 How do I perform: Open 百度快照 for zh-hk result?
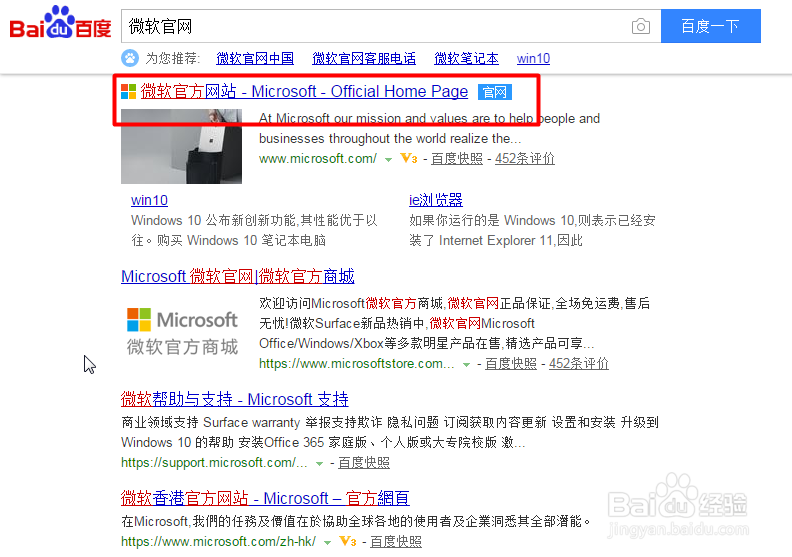(x=396, y=541)
